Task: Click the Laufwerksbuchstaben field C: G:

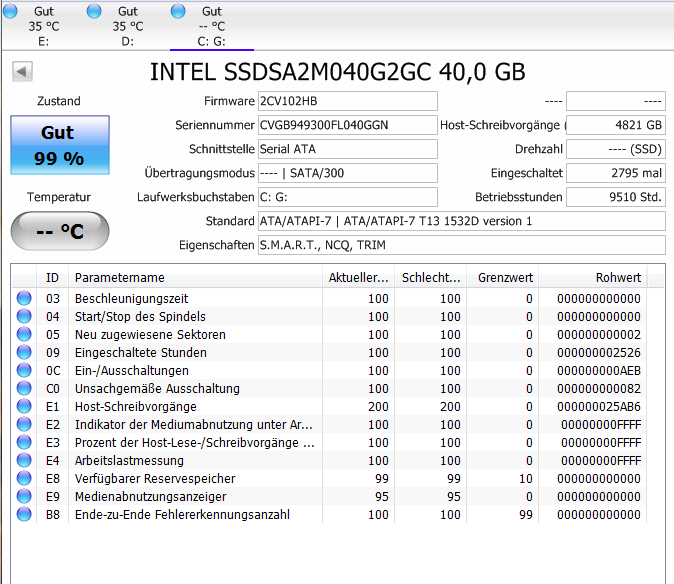Action: tap(347, 197)
